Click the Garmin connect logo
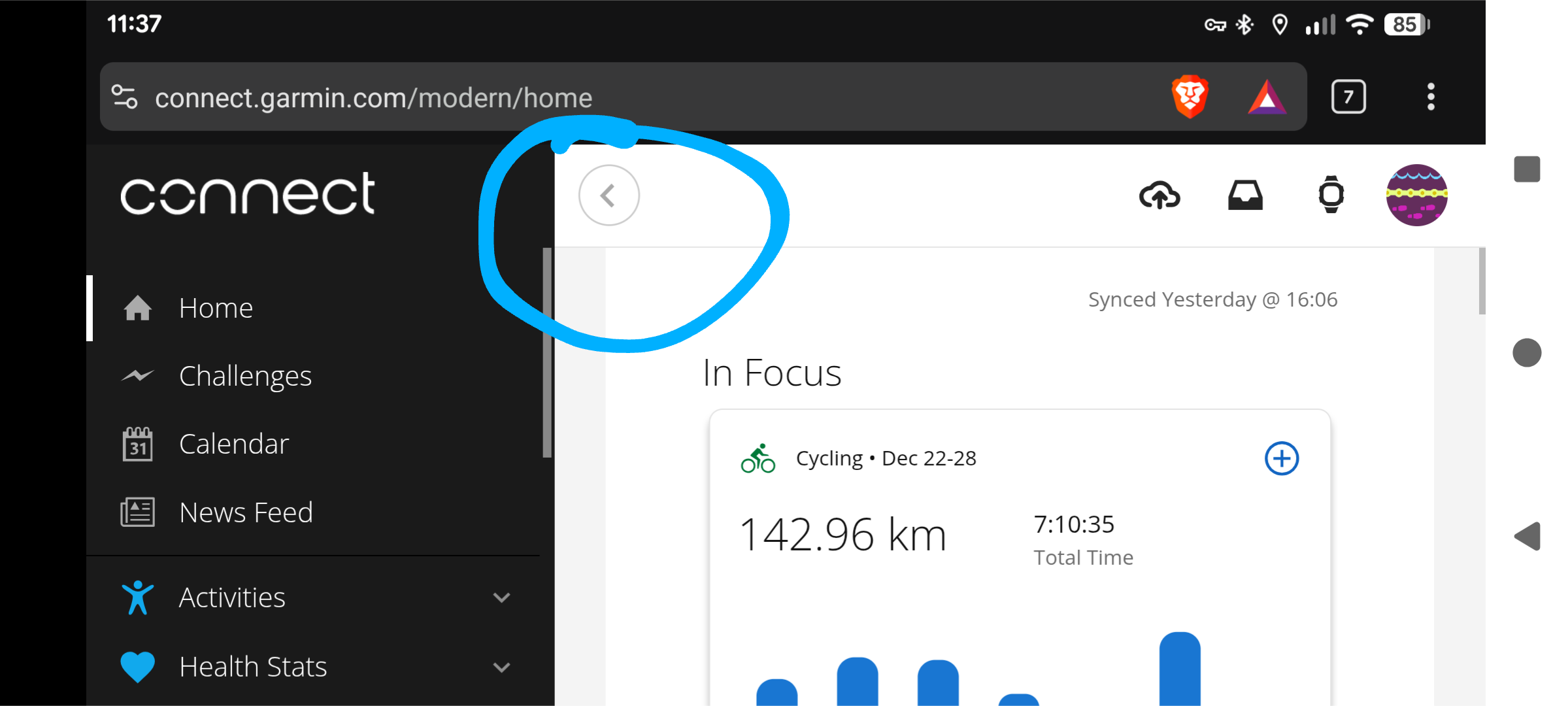Viewport: 1568px width, 706px height. point(248,194)
